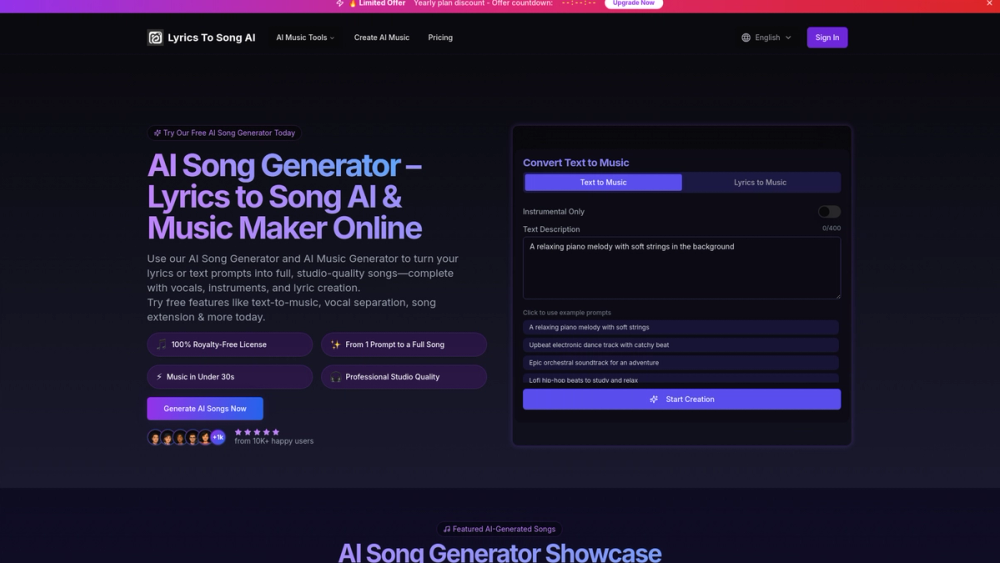Click the Click to use example prompts label
Viewport: 1000px width, 563px height.
[566, 312]
